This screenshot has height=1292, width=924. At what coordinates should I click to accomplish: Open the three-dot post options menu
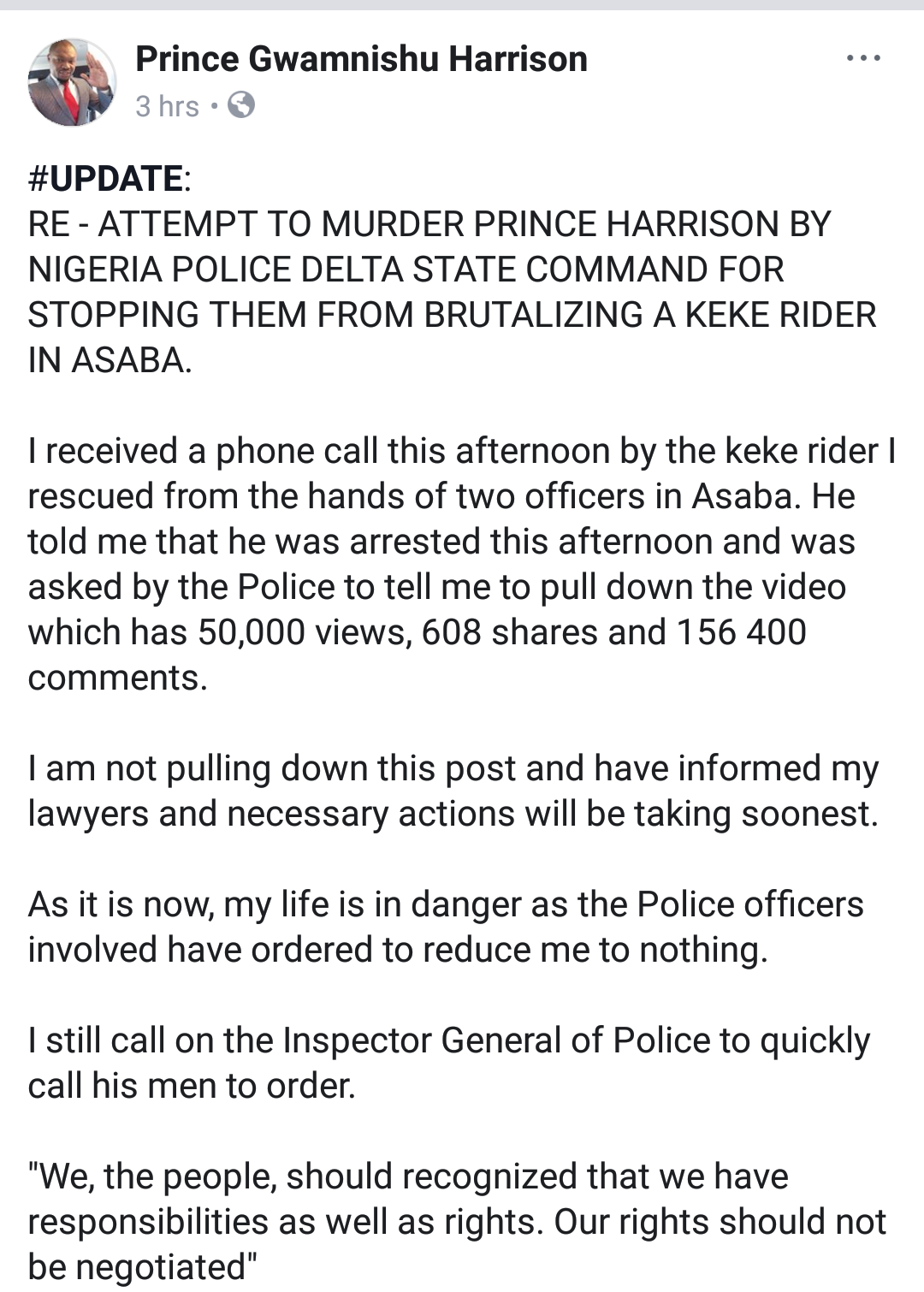(862, 58)
